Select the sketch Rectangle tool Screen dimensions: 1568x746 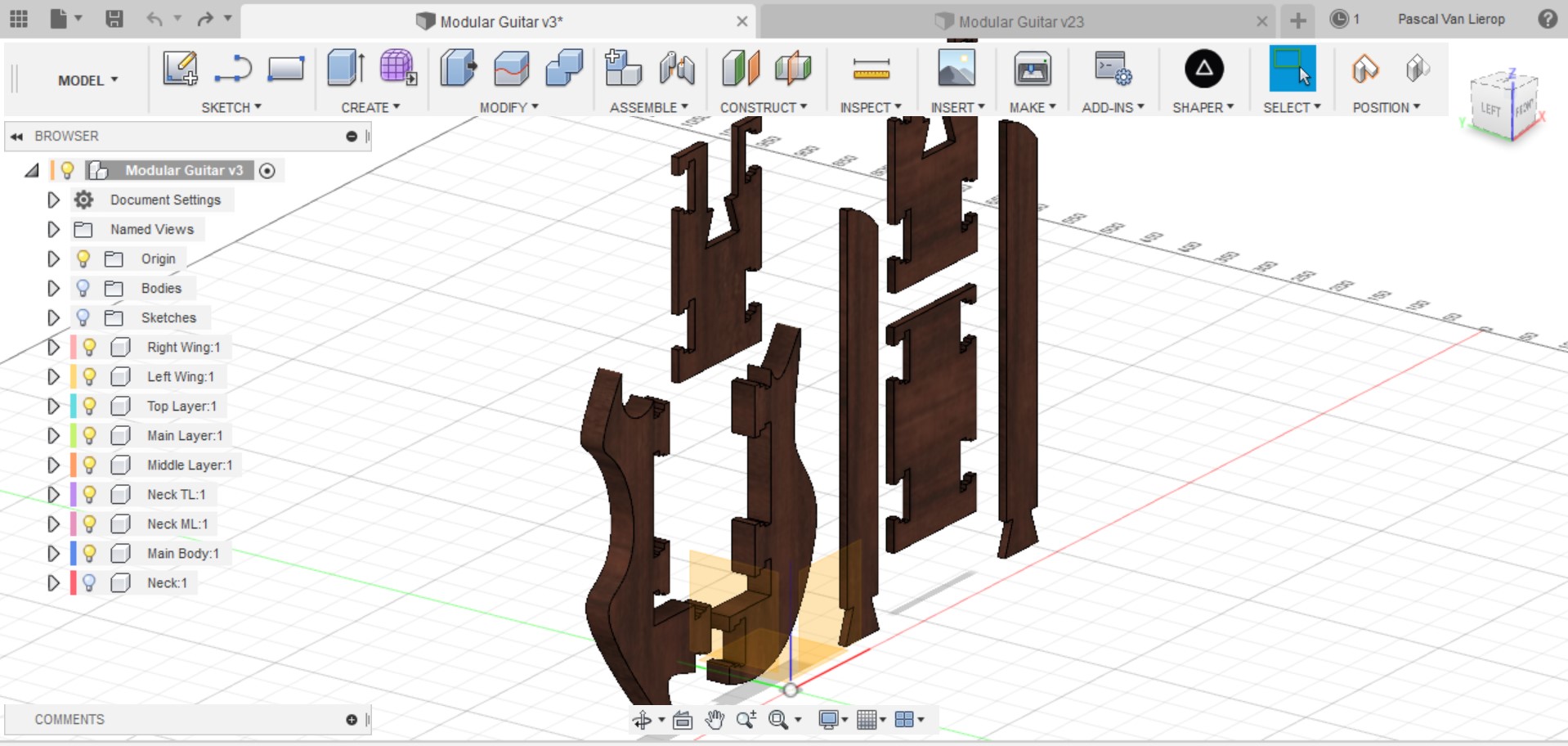coord(286,69)
